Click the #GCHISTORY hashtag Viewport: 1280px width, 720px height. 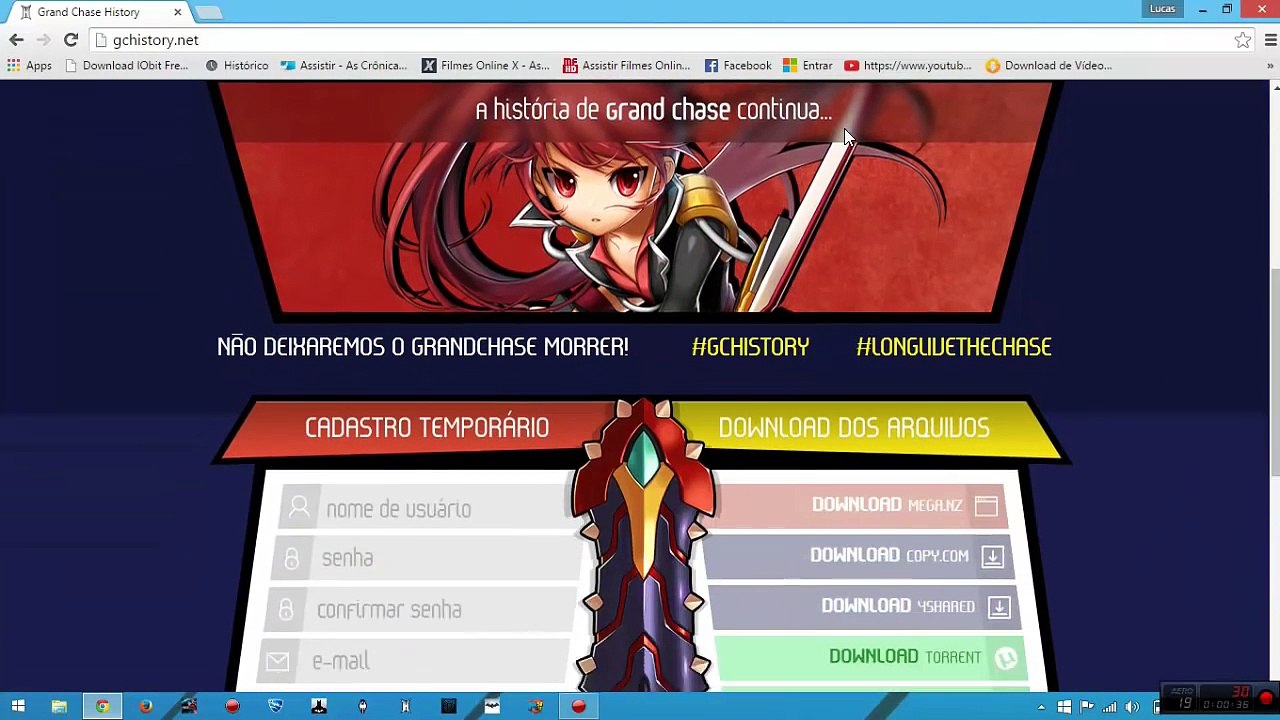point(750,347)
